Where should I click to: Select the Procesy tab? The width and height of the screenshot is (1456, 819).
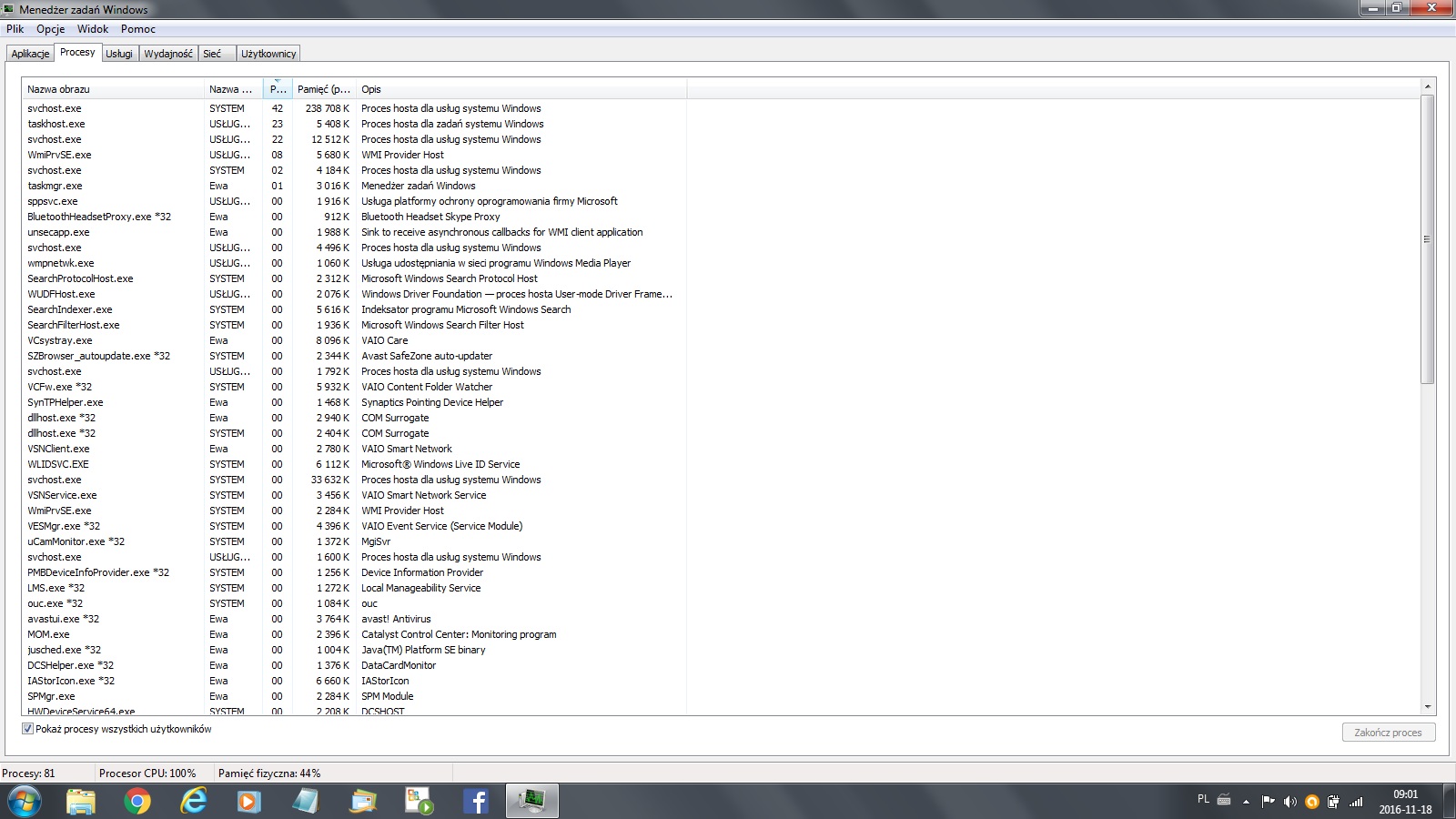tap(77, 52)
